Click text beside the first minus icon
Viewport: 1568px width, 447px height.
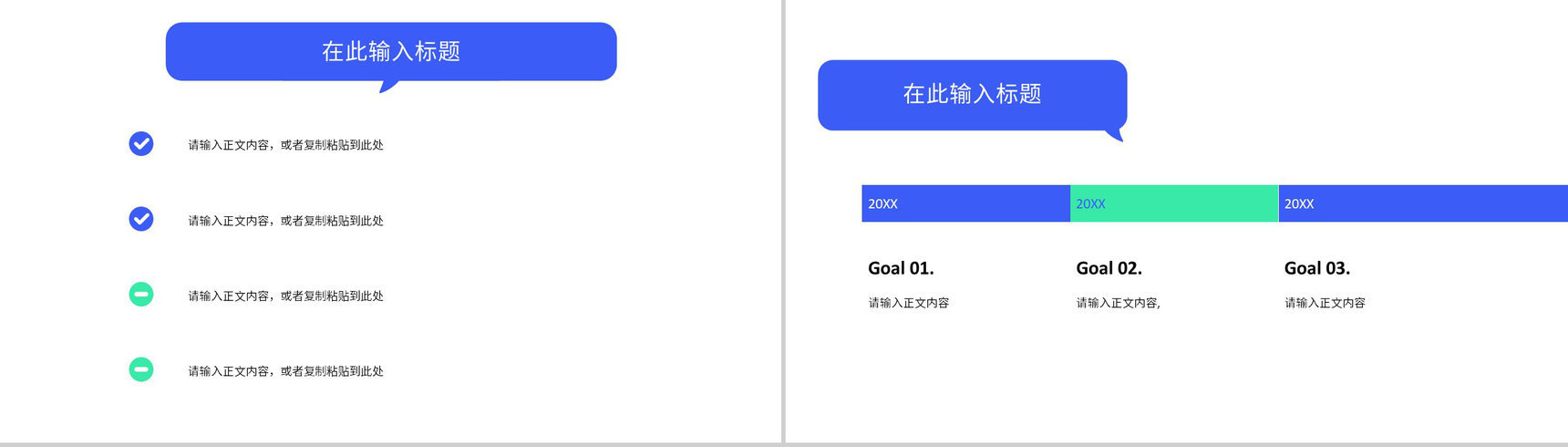click(x=286, y=296)
